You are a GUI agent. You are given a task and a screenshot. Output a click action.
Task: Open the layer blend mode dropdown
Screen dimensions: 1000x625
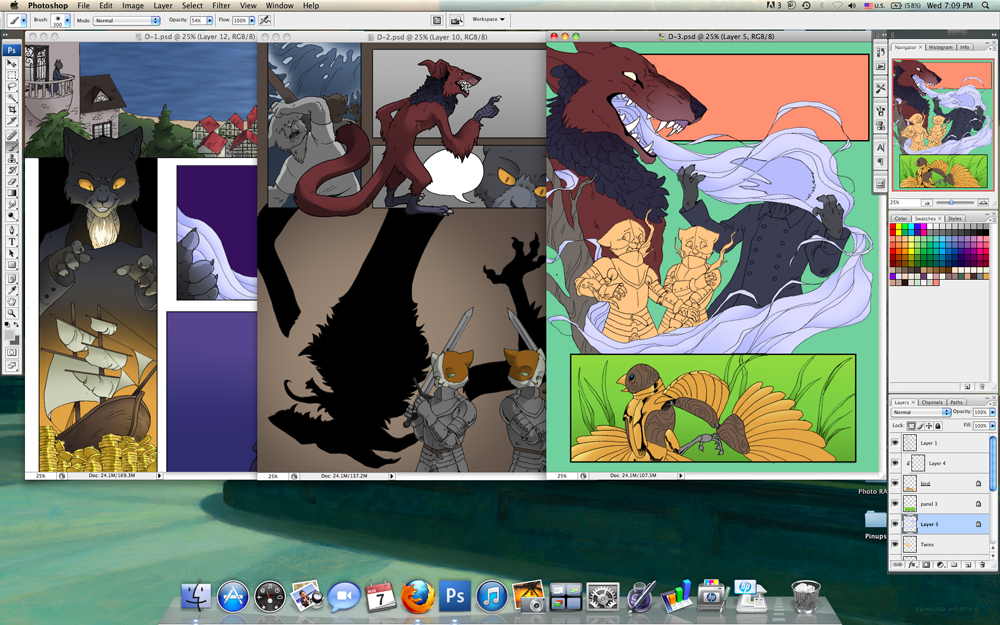(x=920, y=412)
